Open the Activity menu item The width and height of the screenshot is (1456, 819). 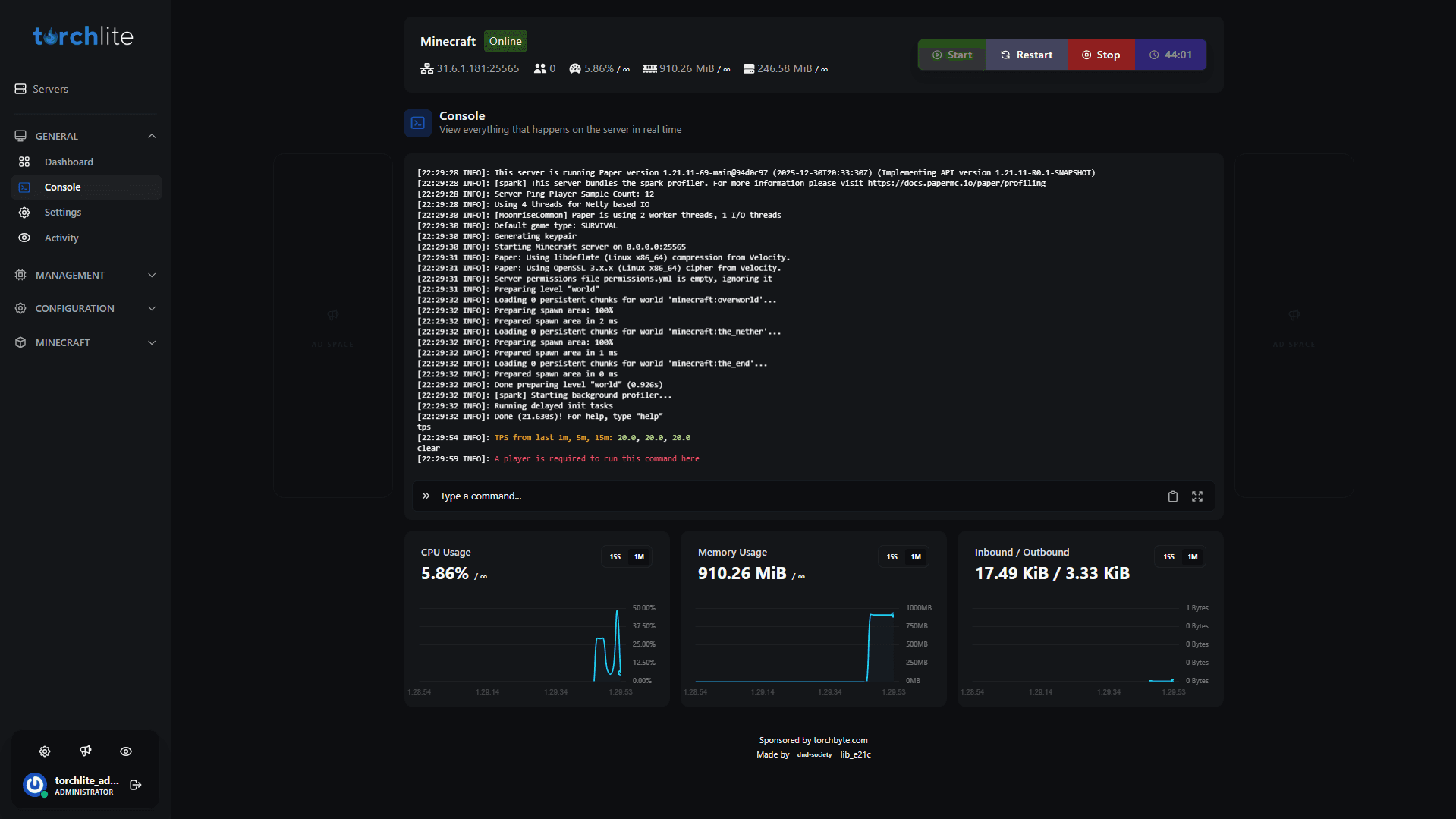coord(86,238)
